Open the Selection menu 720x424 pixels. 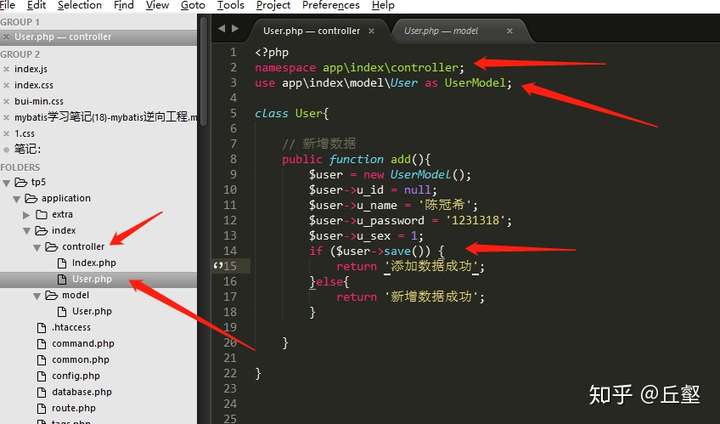tap(79, 6)
